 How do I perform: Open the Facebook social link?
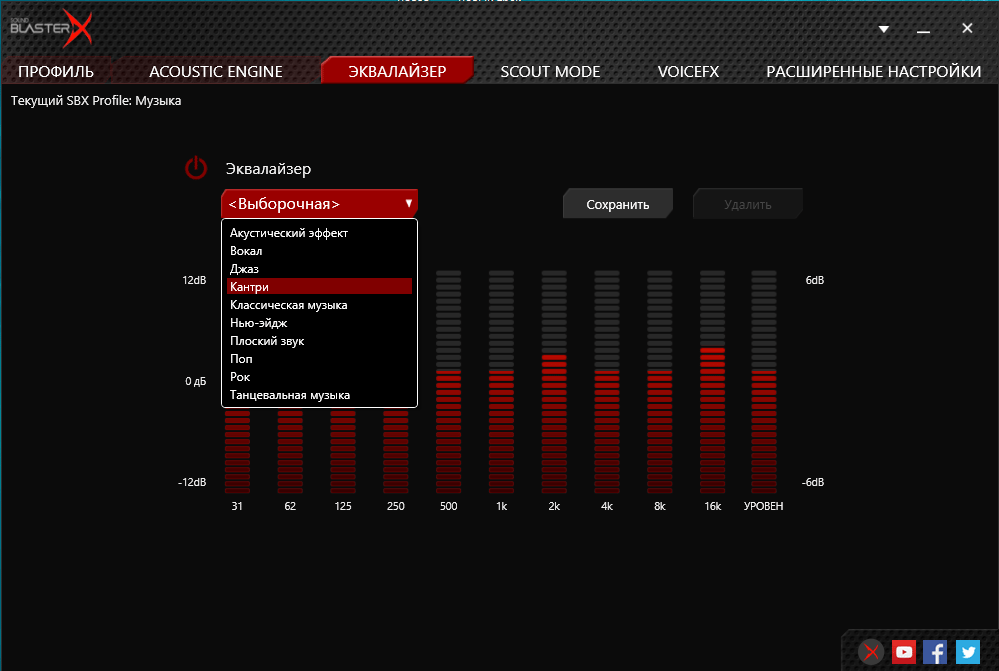click(935, 652)
